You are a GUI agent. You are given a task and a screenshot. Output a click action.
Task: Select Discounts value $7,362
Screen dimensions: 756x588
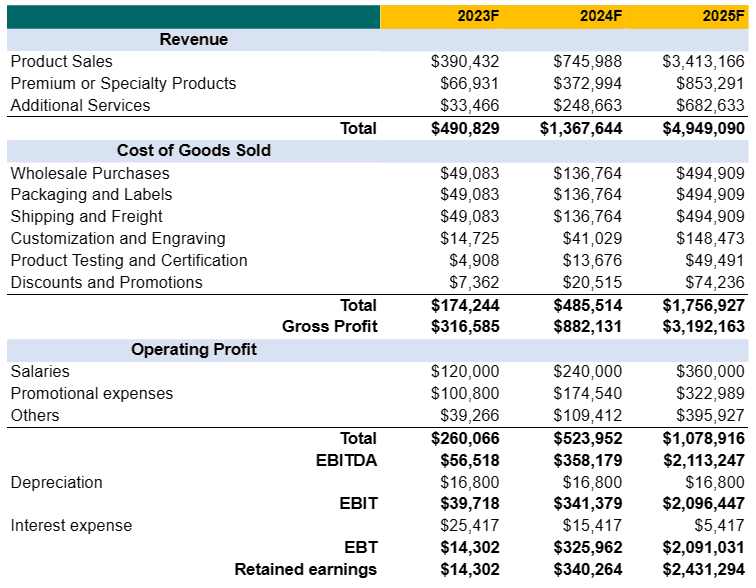click(x=474, y=282)
